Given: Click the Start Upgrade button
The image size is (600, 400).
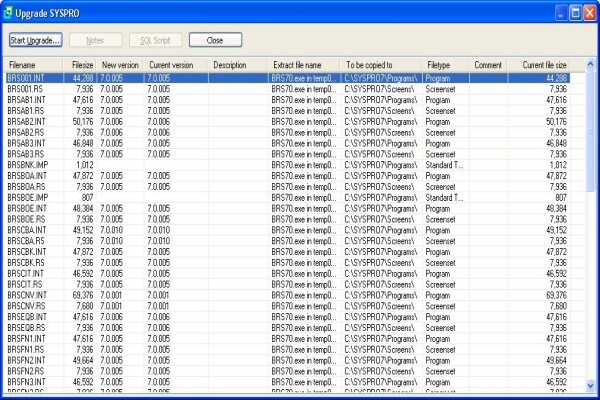Looking at the screenshot, I should pos(36,40).
